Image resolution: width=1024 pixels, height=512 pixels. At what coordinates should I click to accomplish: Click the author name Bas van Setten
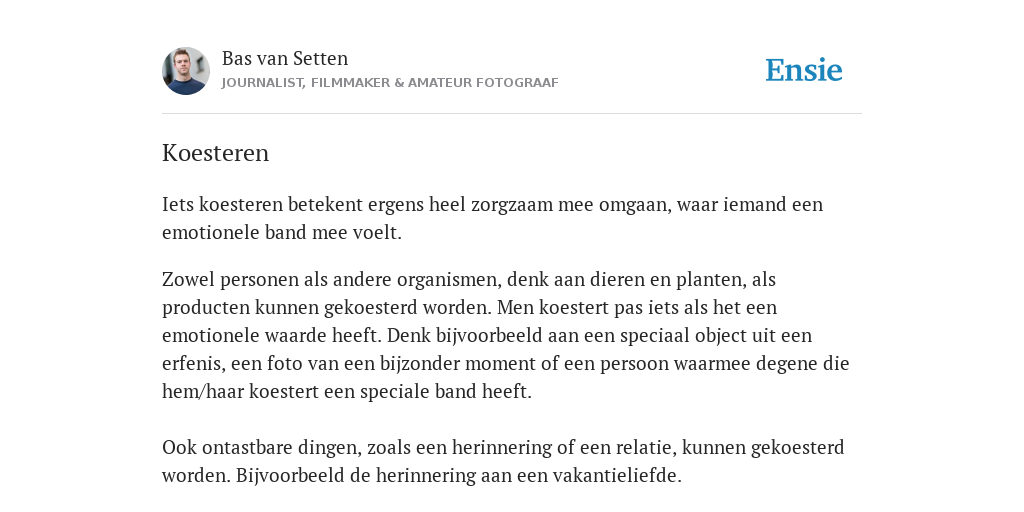pyautogui.click(x=285, y=58)
